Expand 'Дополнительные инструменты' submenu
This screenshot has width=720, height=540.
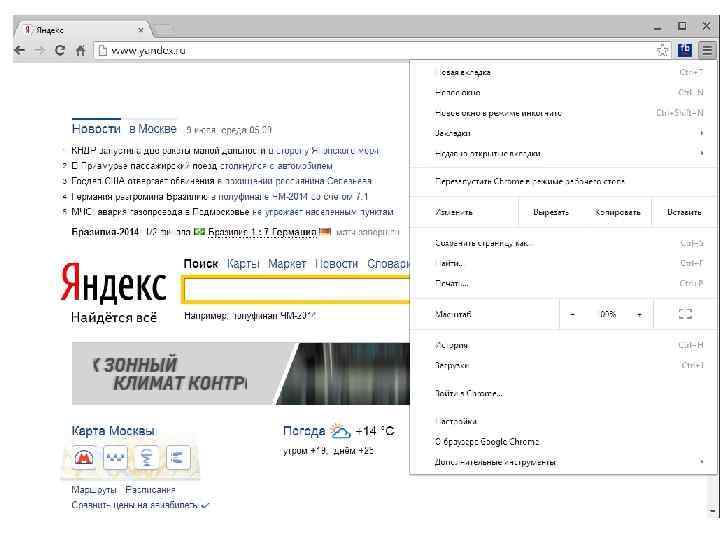pyautogui.click(x=564, y=462)
